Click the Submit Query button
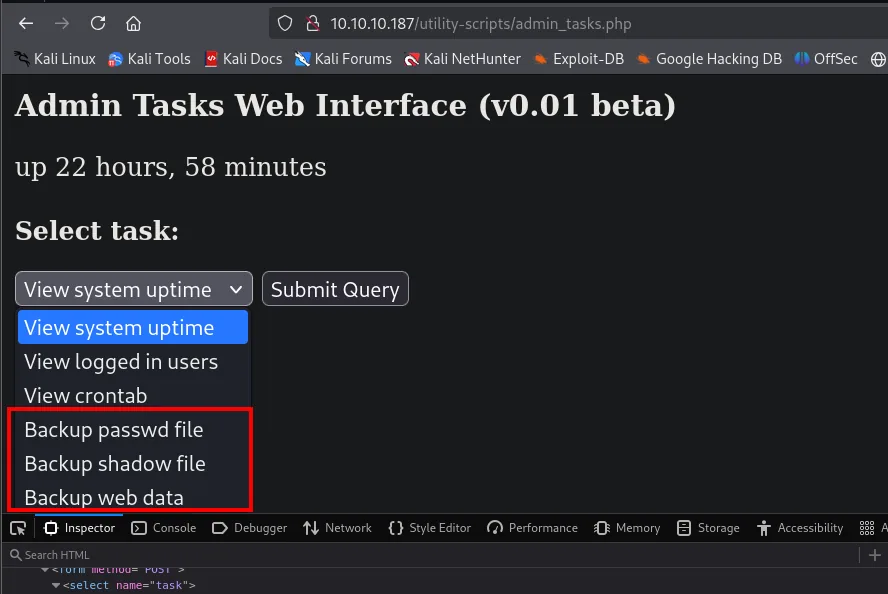This screenshot has height=594, width=888. [335, 289]
